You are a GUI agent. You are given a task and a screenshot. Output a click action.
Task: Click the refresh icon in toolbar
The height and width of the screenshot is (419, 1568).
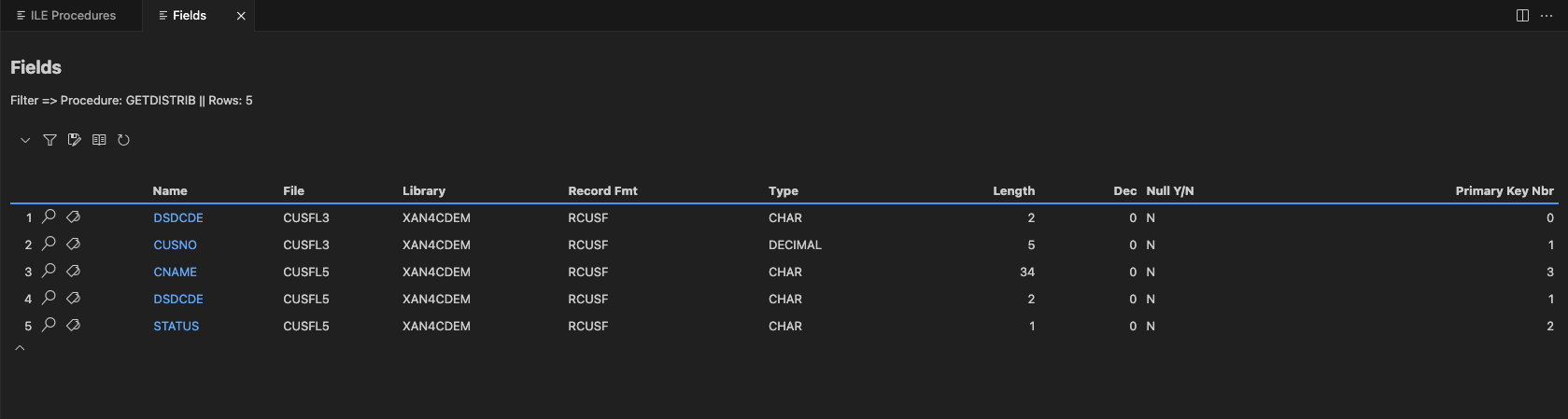(123, 140)
